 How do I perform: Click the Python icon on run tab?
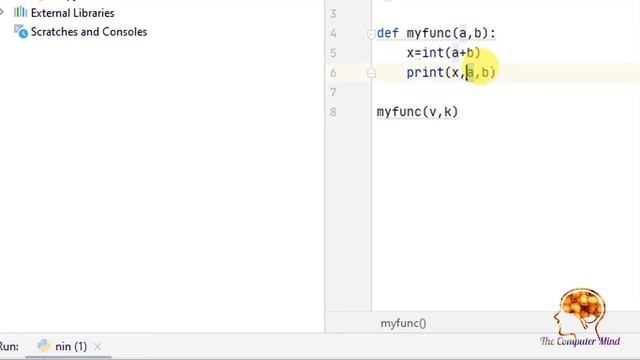44,346
